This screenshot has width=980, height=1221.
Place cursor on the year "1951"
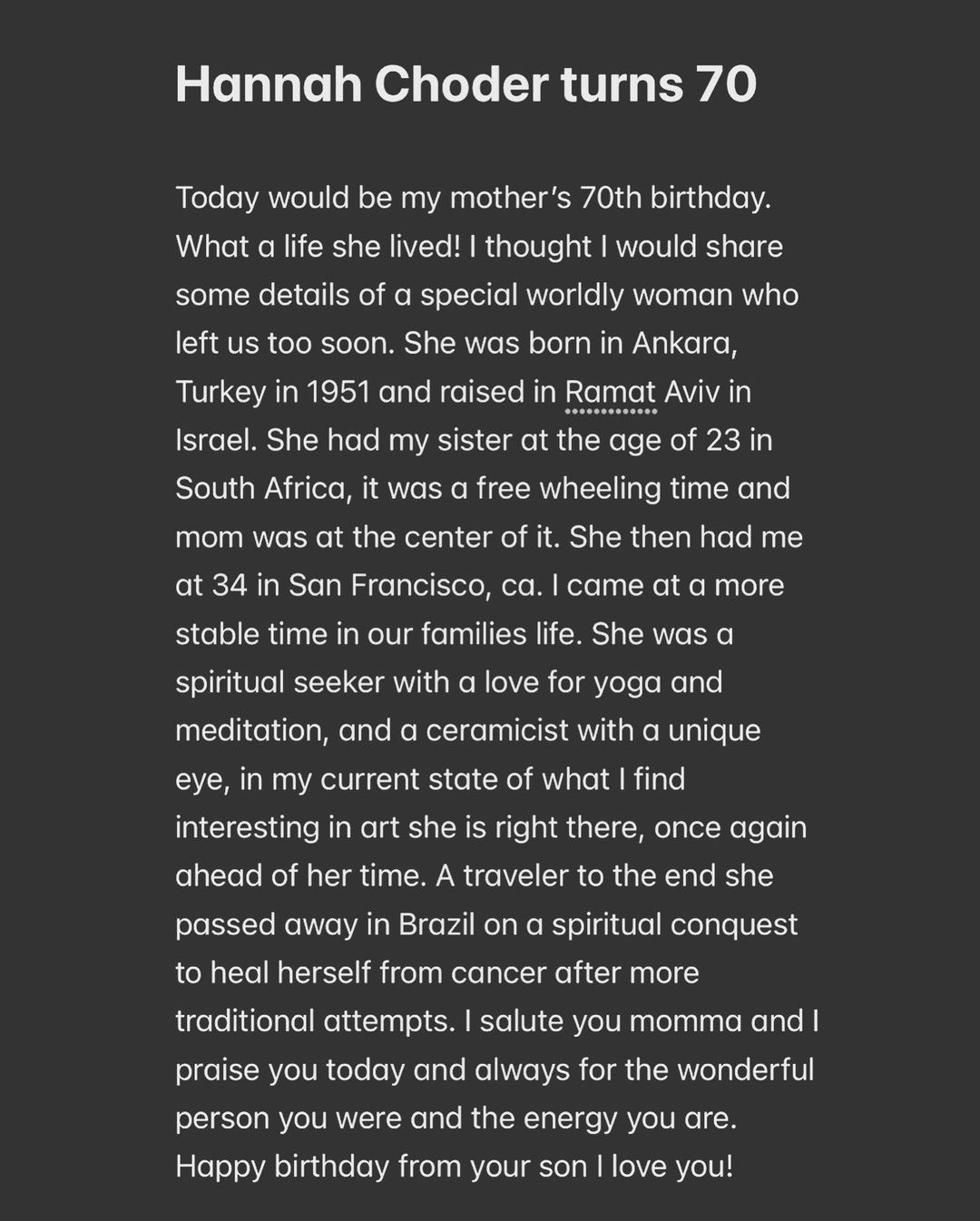click(x=338, y=392)
